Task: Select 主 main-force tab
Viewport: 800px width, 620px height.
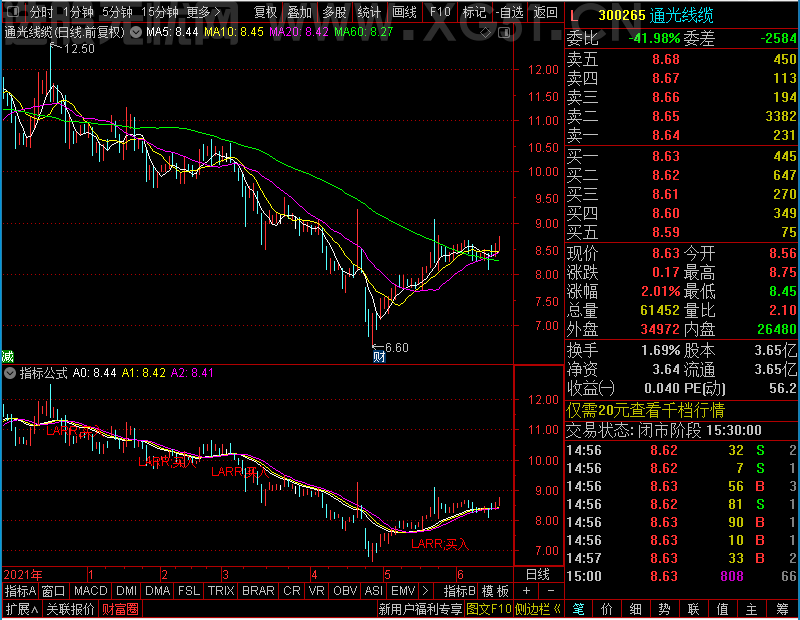Action: coord(752,609)
